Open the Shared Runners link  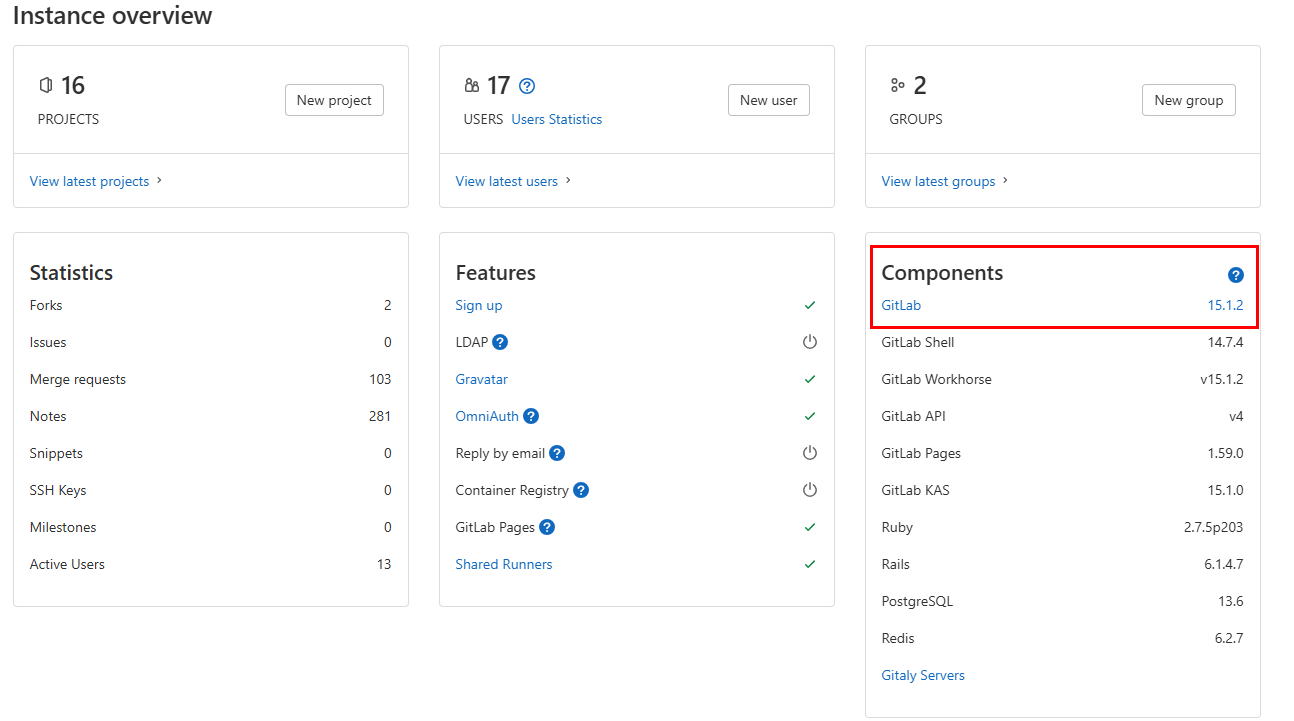(504, 564)
